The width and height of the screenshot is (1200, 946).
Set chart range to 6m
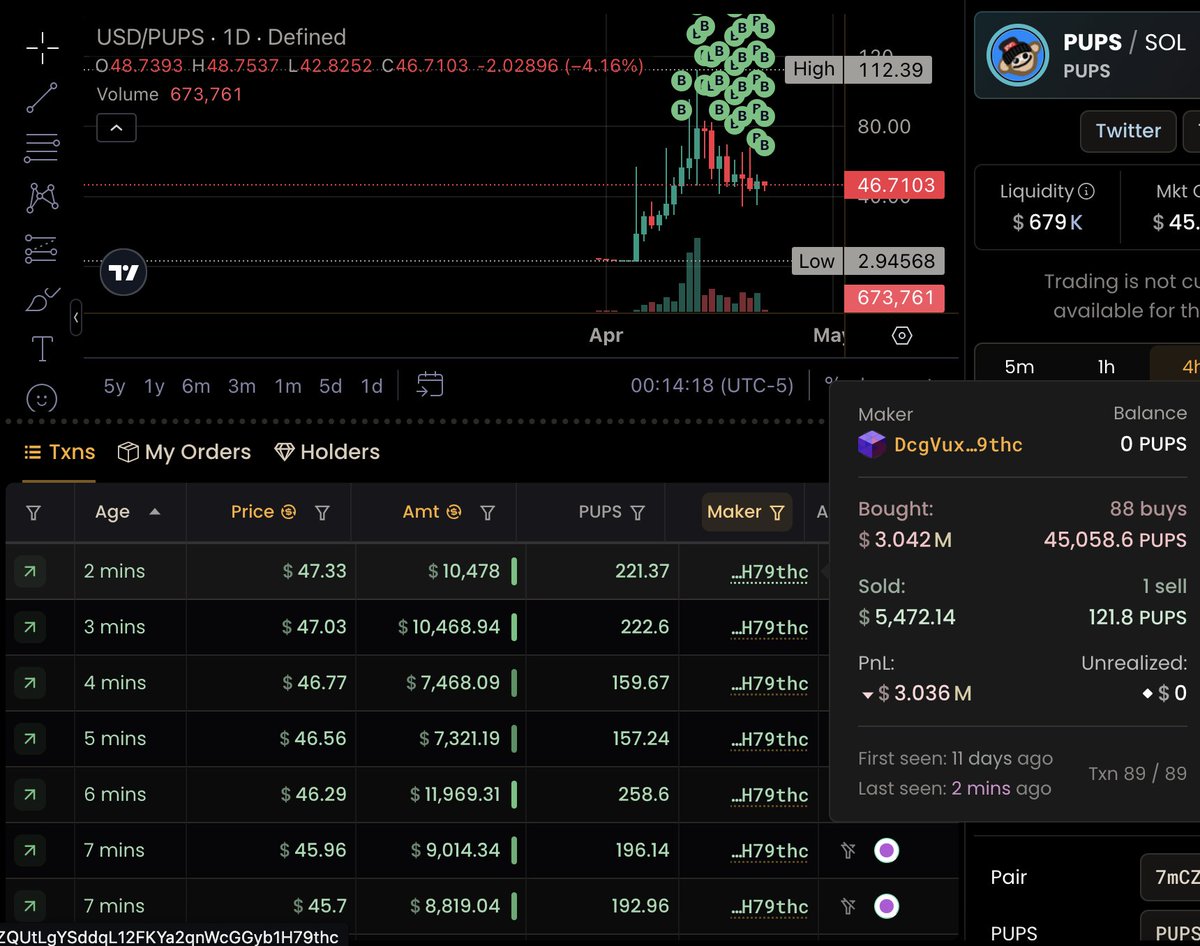coord(196,386)
